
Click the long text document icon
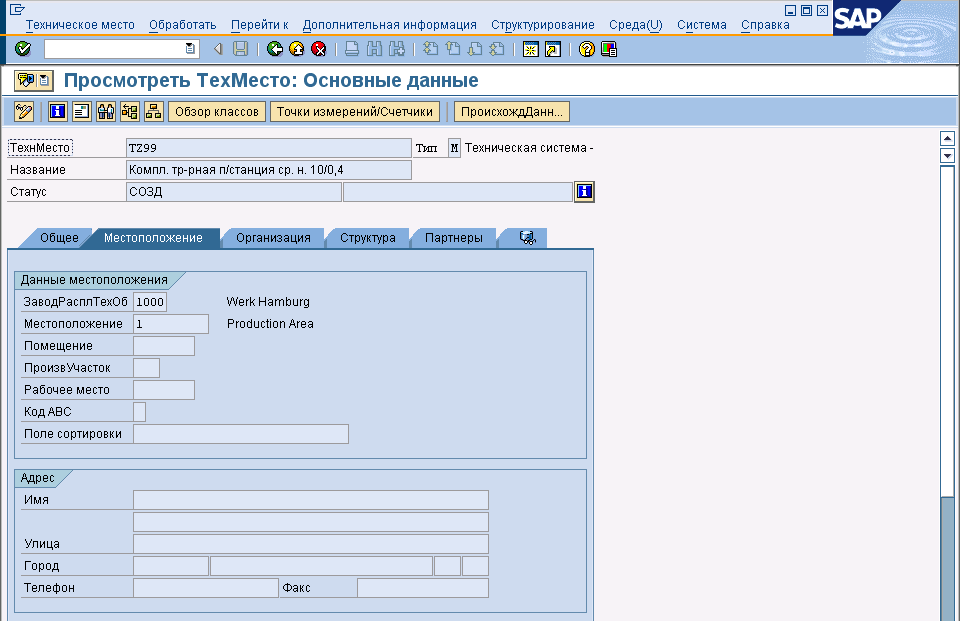pyautogui.click(x=81, y=111)
